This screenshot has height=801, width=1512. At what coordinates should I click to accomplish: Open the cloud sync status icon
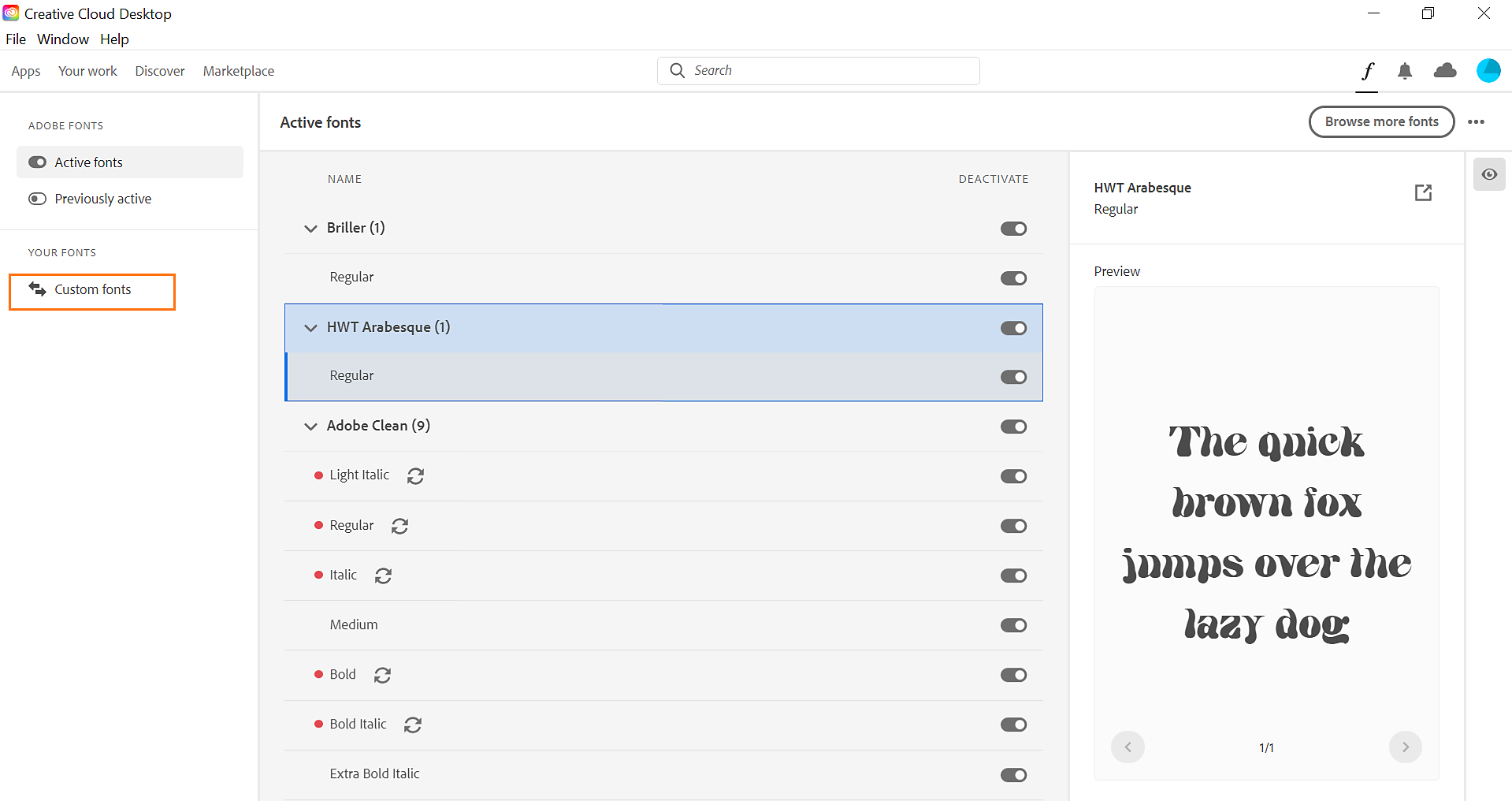coord(1445,71)
